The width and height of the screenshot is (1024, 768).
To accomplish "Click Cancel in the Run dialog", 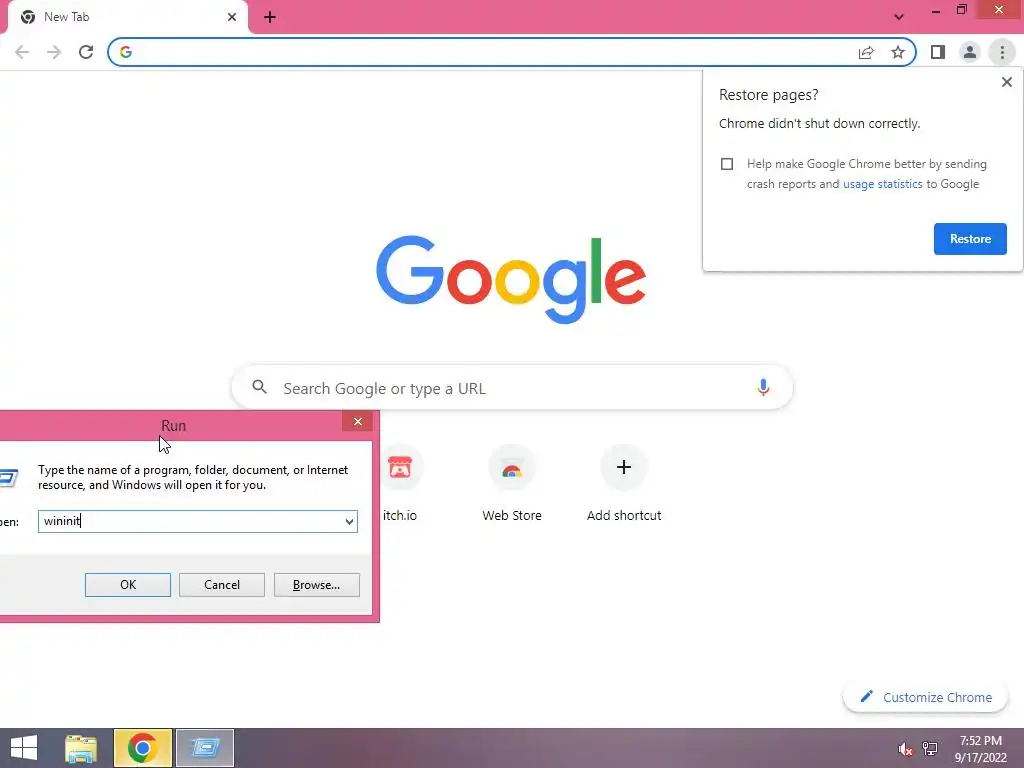I will click(222, 585).
